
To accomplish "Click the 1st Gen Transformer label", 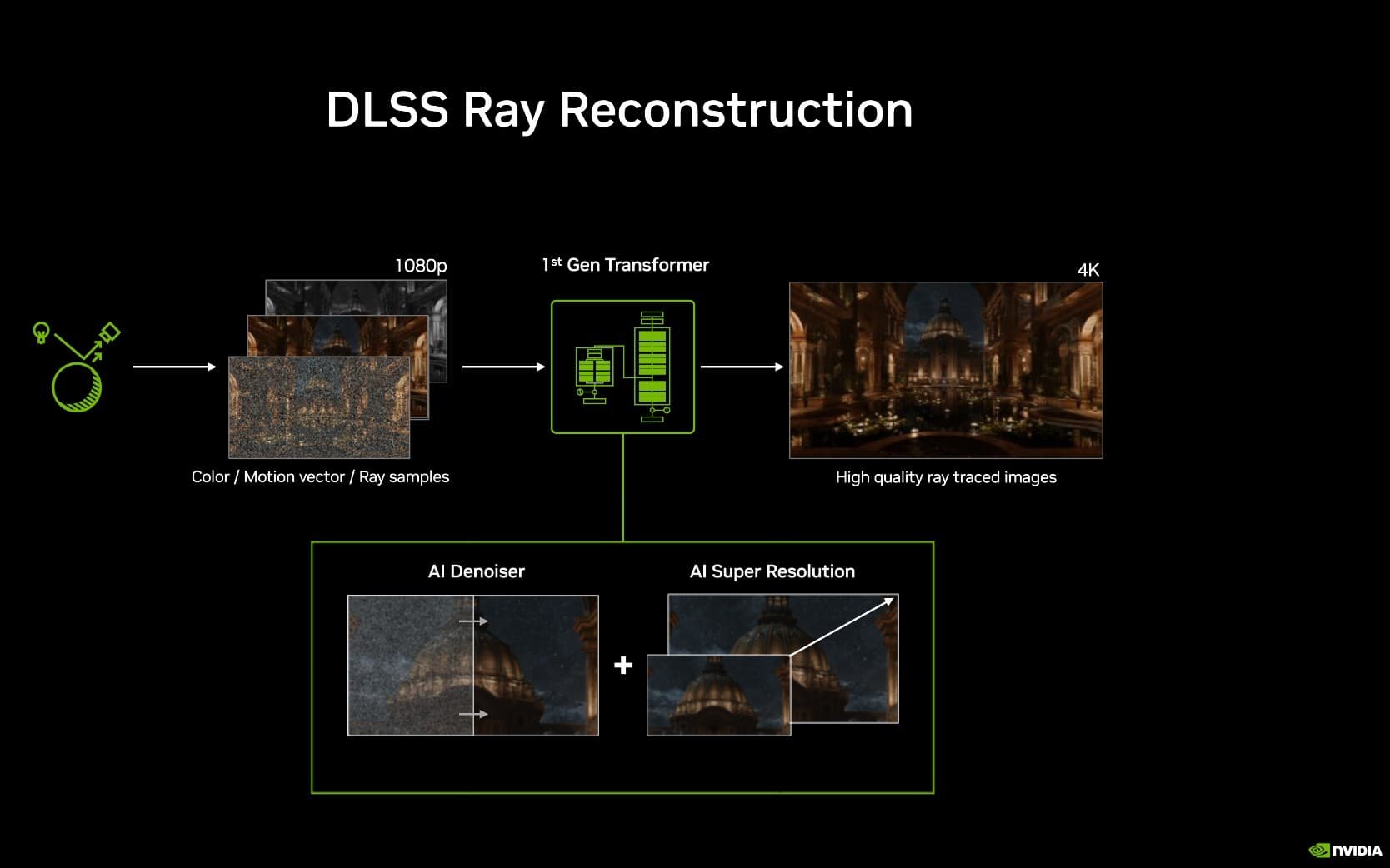I will [625, 265].
